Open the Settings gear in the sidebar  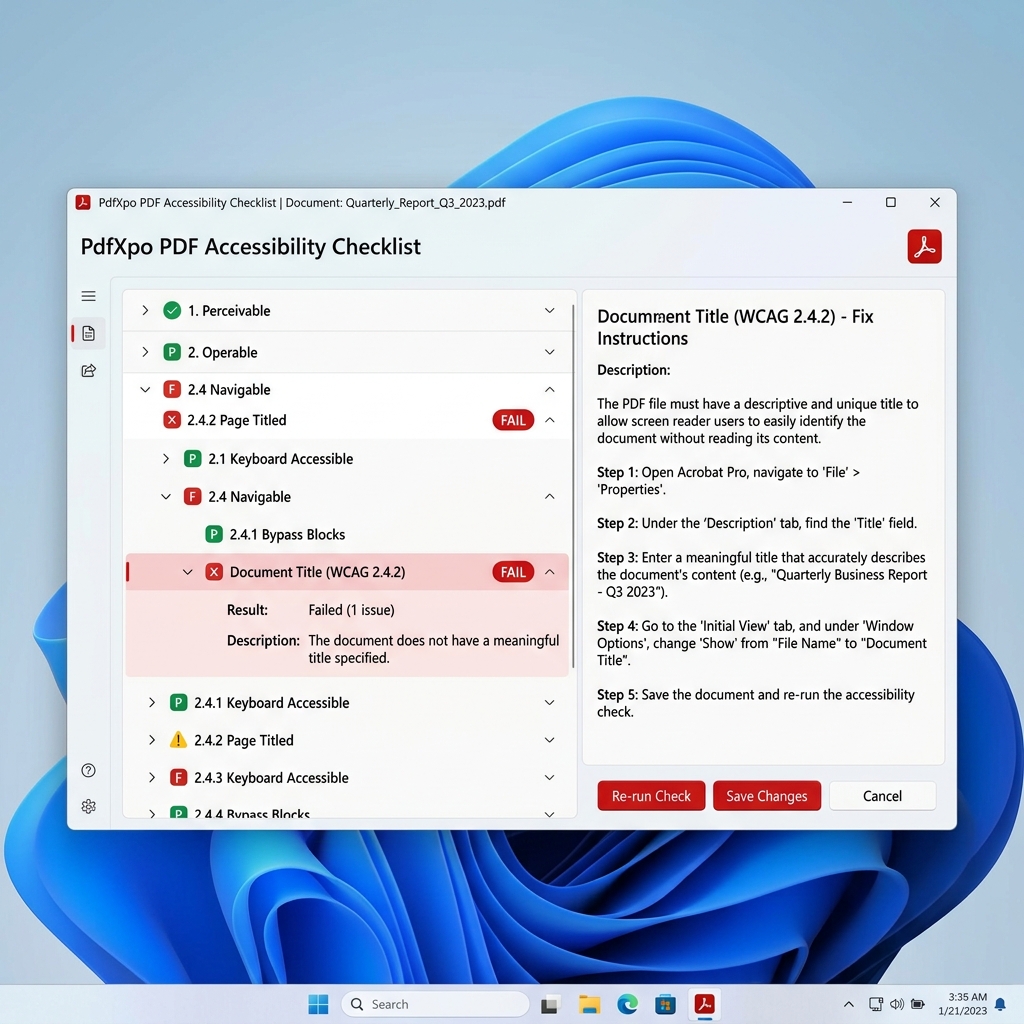coord(88,806)
